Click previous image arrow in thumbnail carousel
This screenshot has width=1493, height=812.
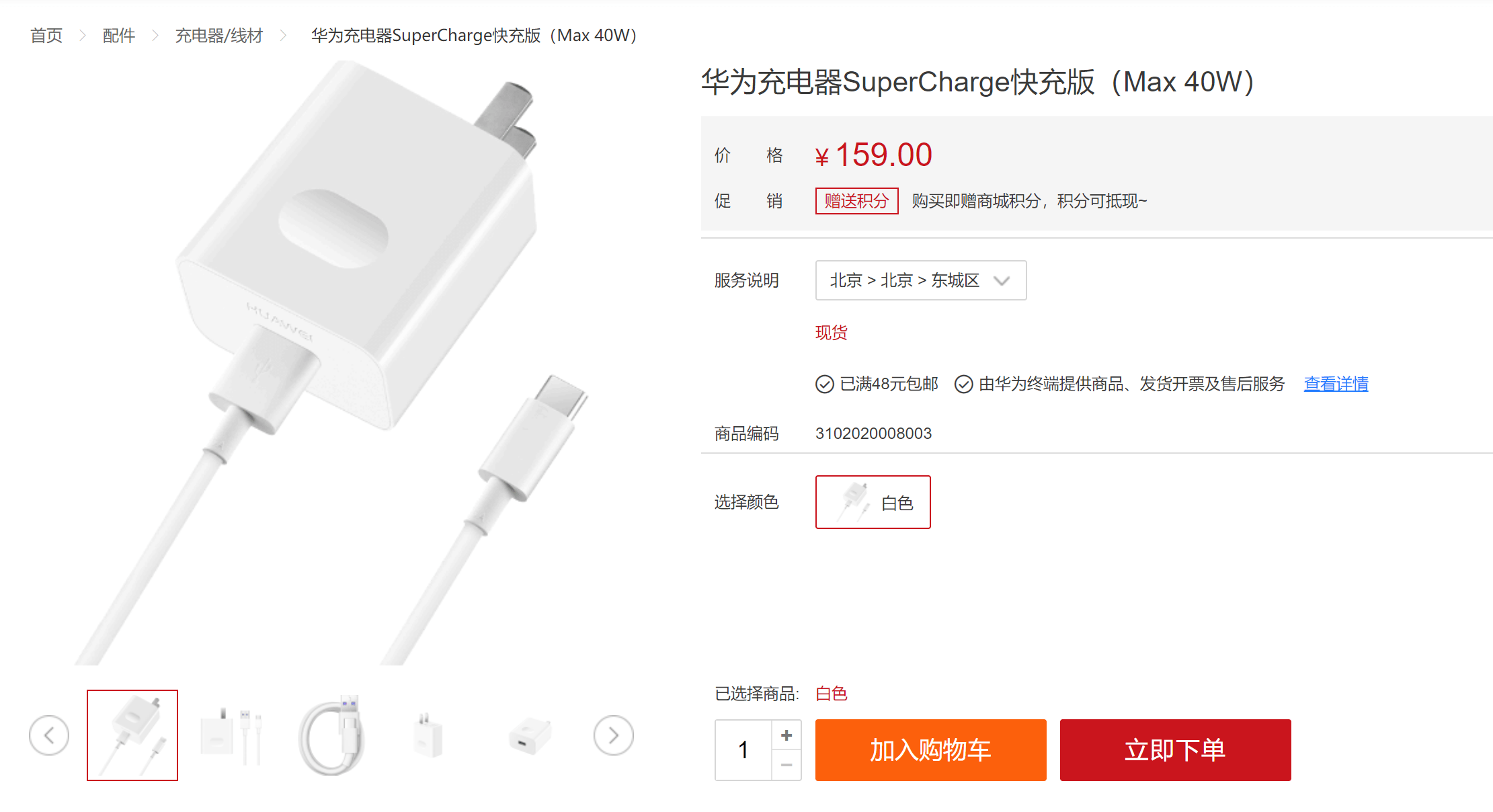[49, 735]
